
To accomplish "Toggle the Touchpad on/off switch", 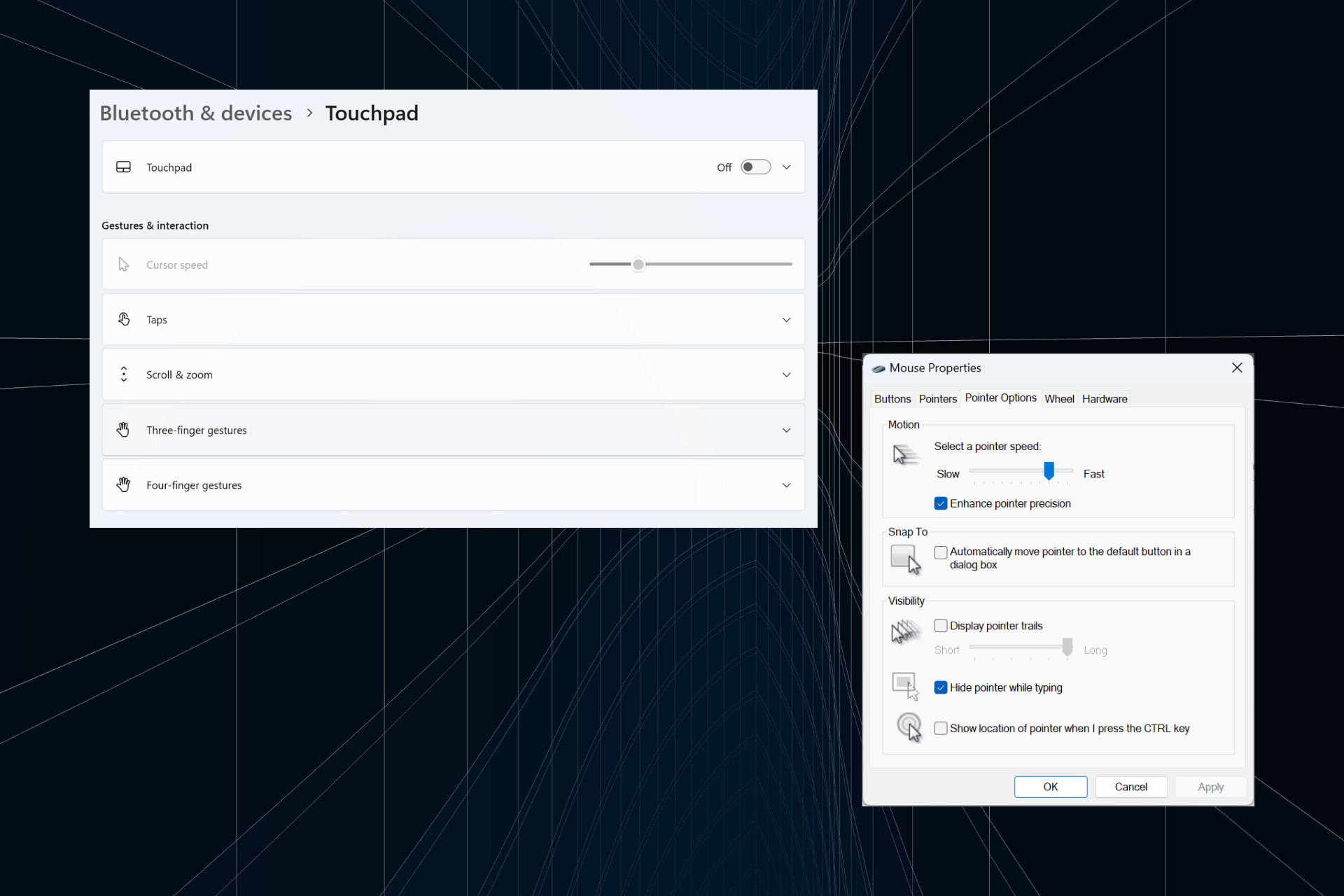I will click(x=755, y=167).
